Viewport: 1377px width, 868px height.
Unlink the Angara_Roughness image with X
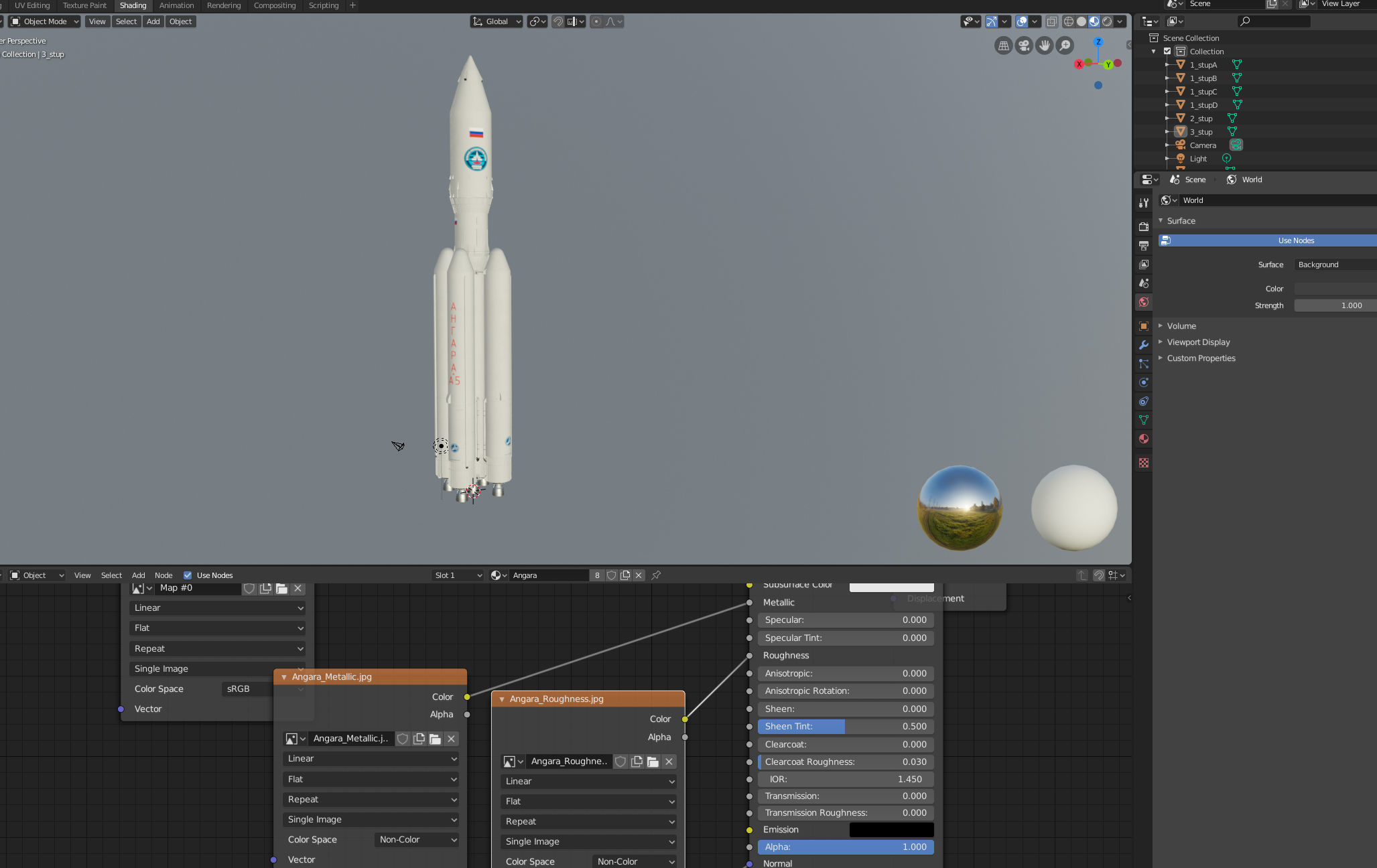tap(669, 762)
